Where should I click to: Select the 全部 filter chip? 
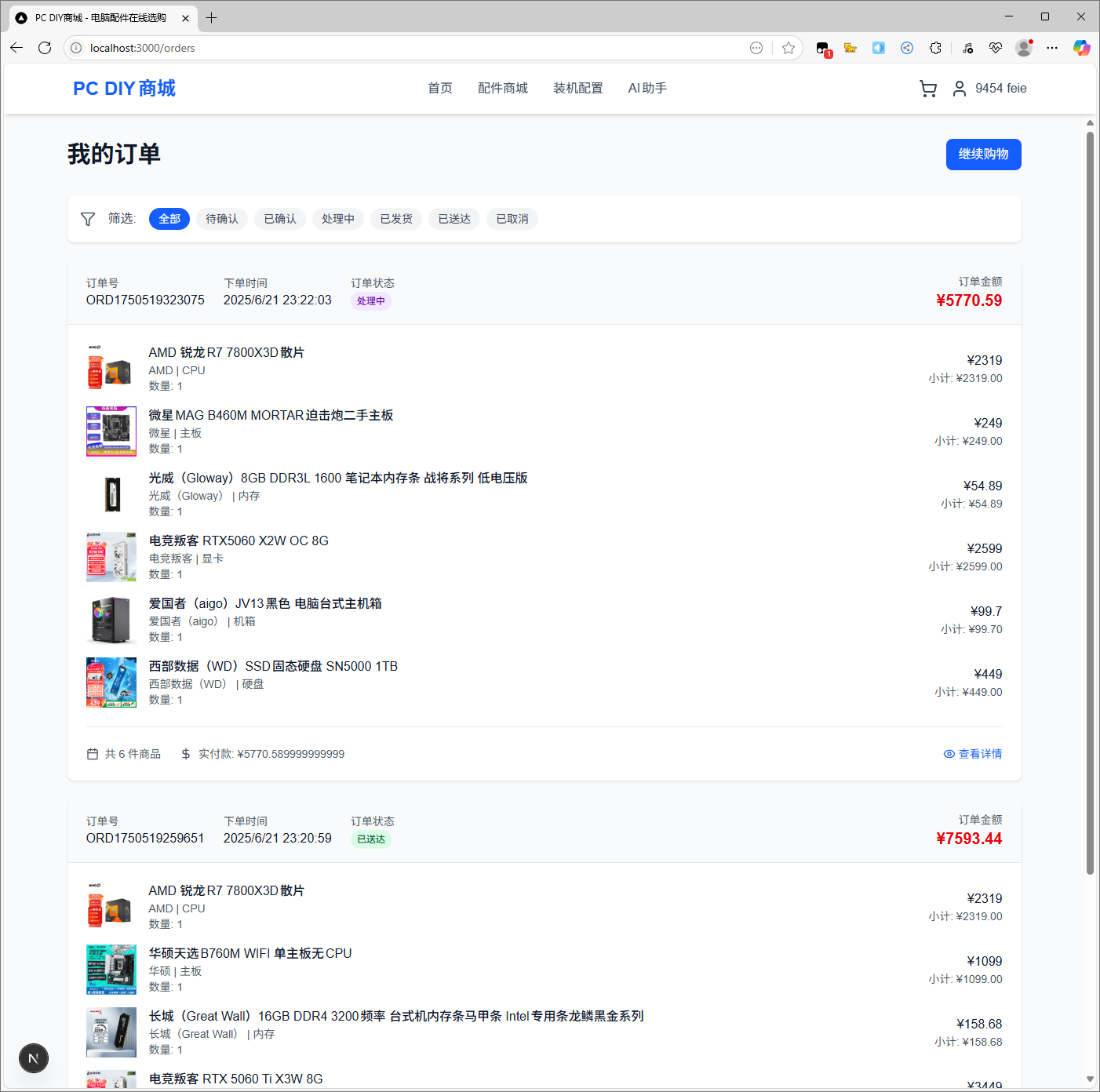169,219
